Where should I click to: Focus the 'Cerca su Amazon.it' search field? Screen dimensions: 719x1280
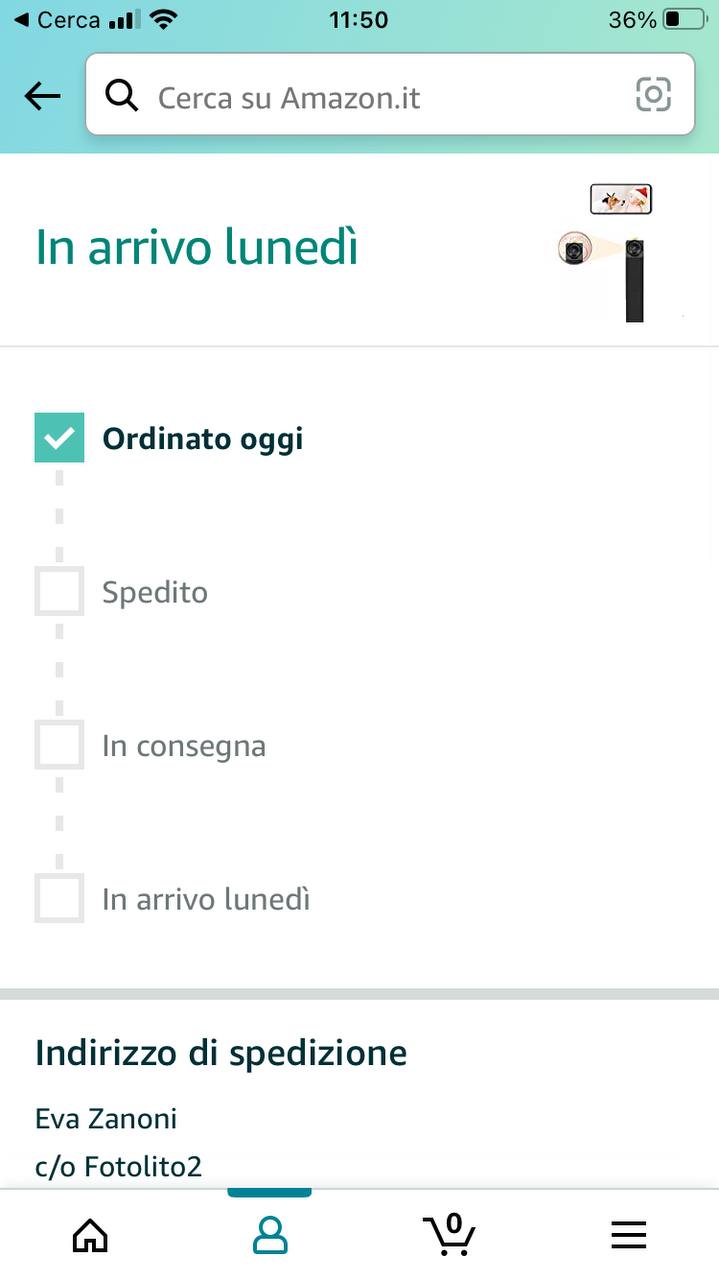pos(380,96)
